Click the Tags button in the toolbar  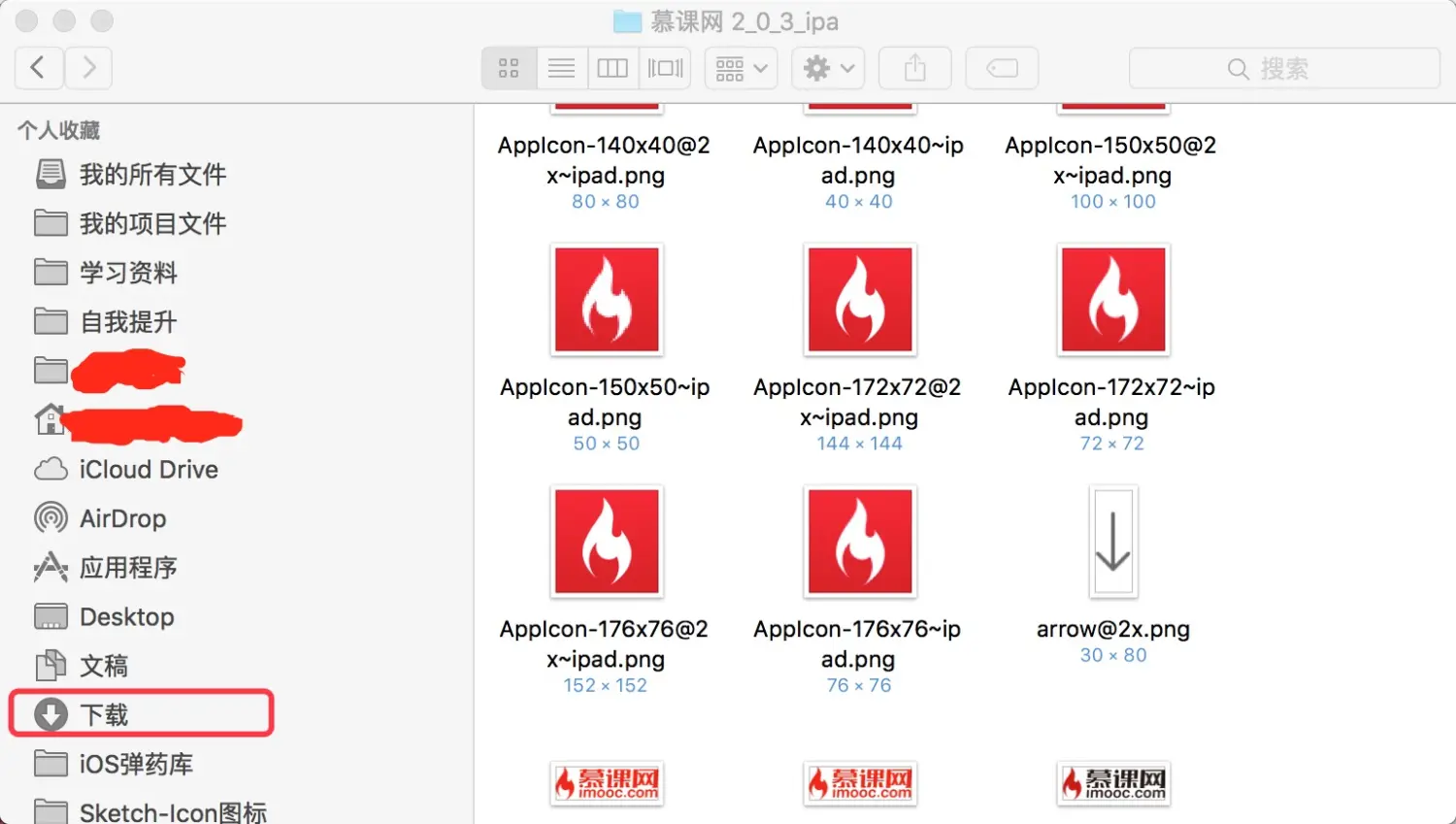tap(1001, 68)
